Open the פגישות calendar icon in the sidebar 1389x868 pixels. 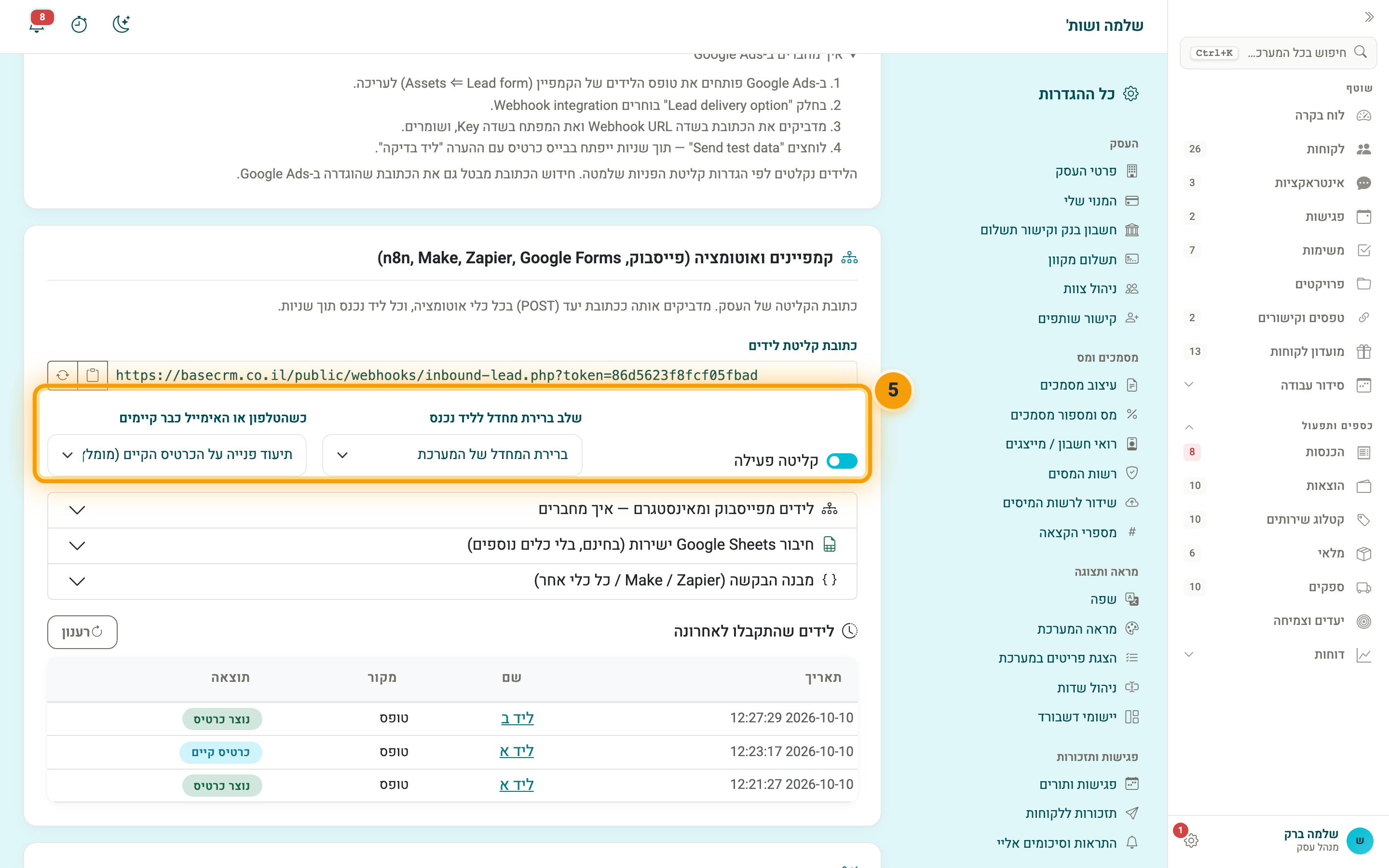[x=1364, y=217]
